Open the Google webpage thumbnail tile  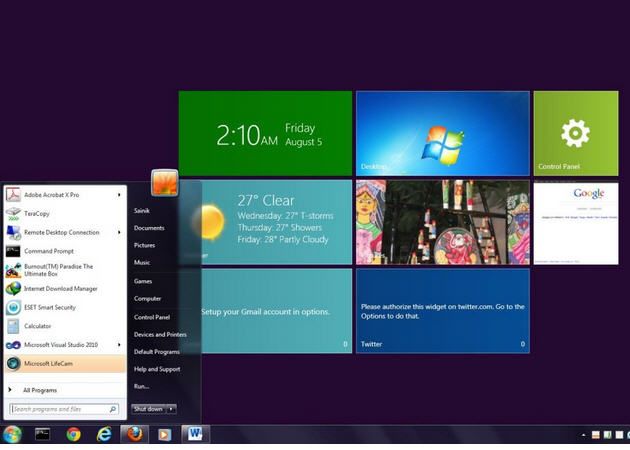pyautogui.click(x=575, y=222)
